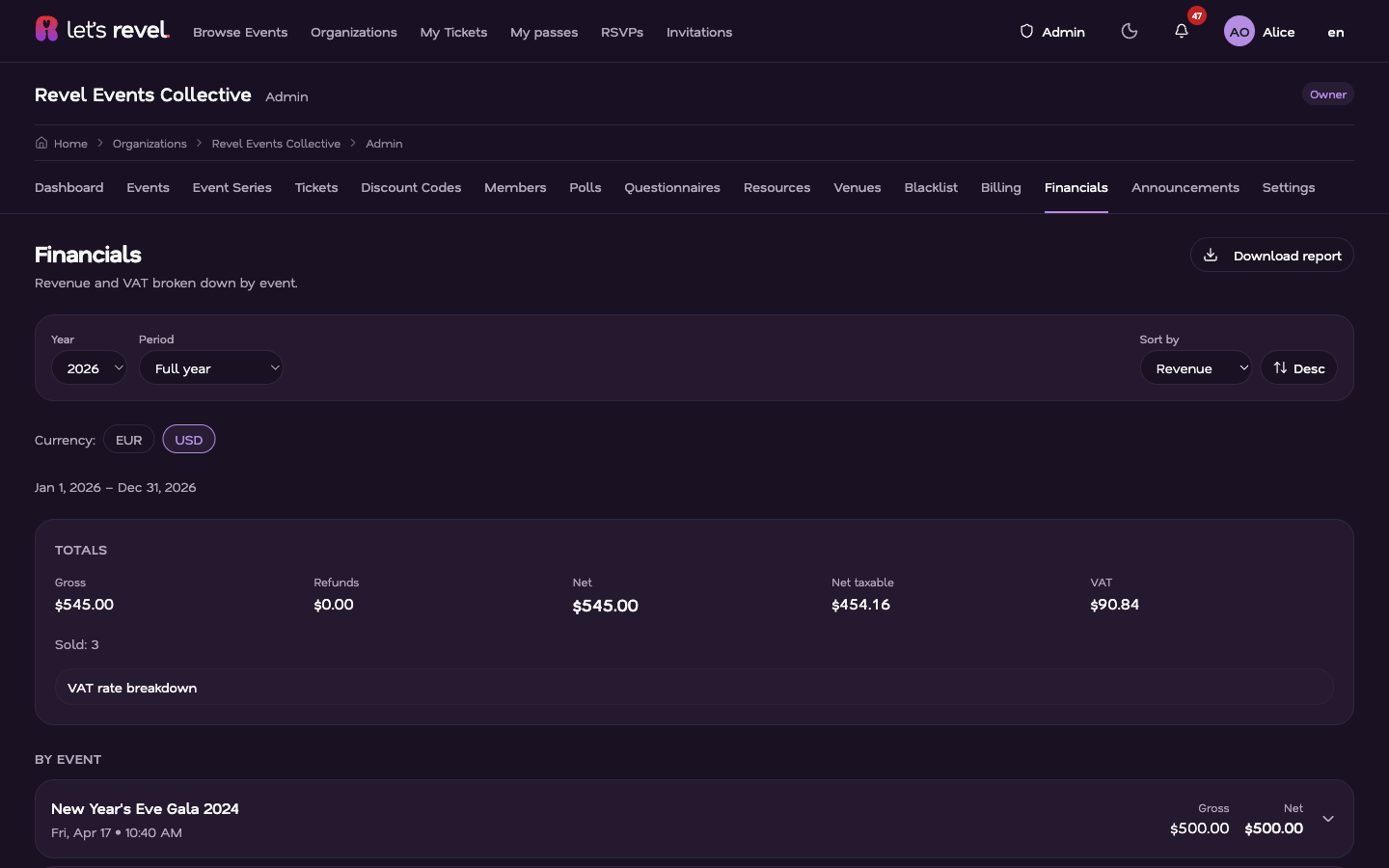The image size is (1389, 868).
Task: Select the Financials tab
Action: [x=1076, y=187]
